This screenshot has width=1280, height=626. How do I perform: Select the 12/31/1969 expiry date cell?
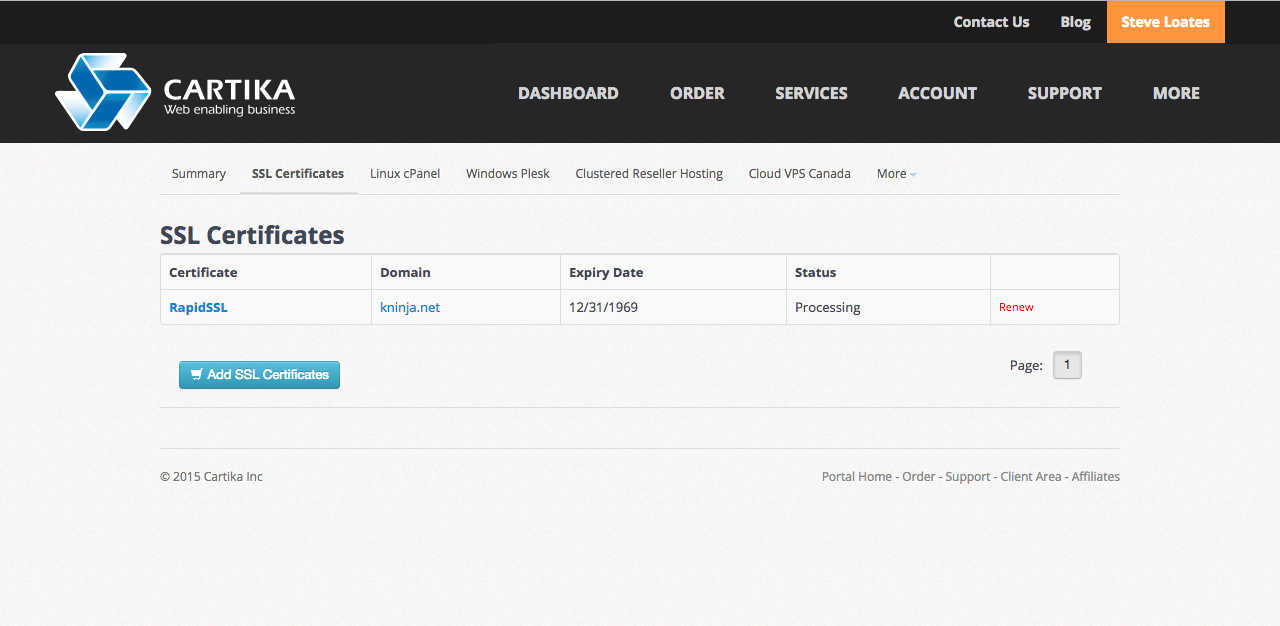673,307
